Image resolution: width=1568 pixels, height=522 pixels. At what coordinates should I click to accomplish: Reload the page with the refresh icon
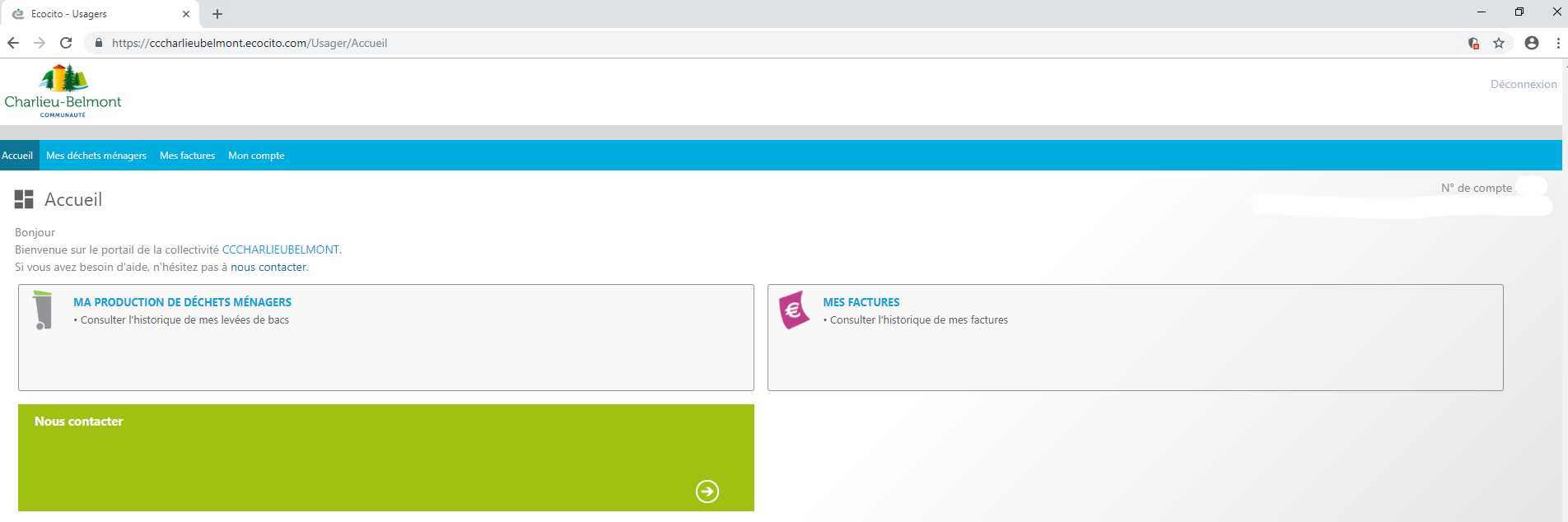66,43
